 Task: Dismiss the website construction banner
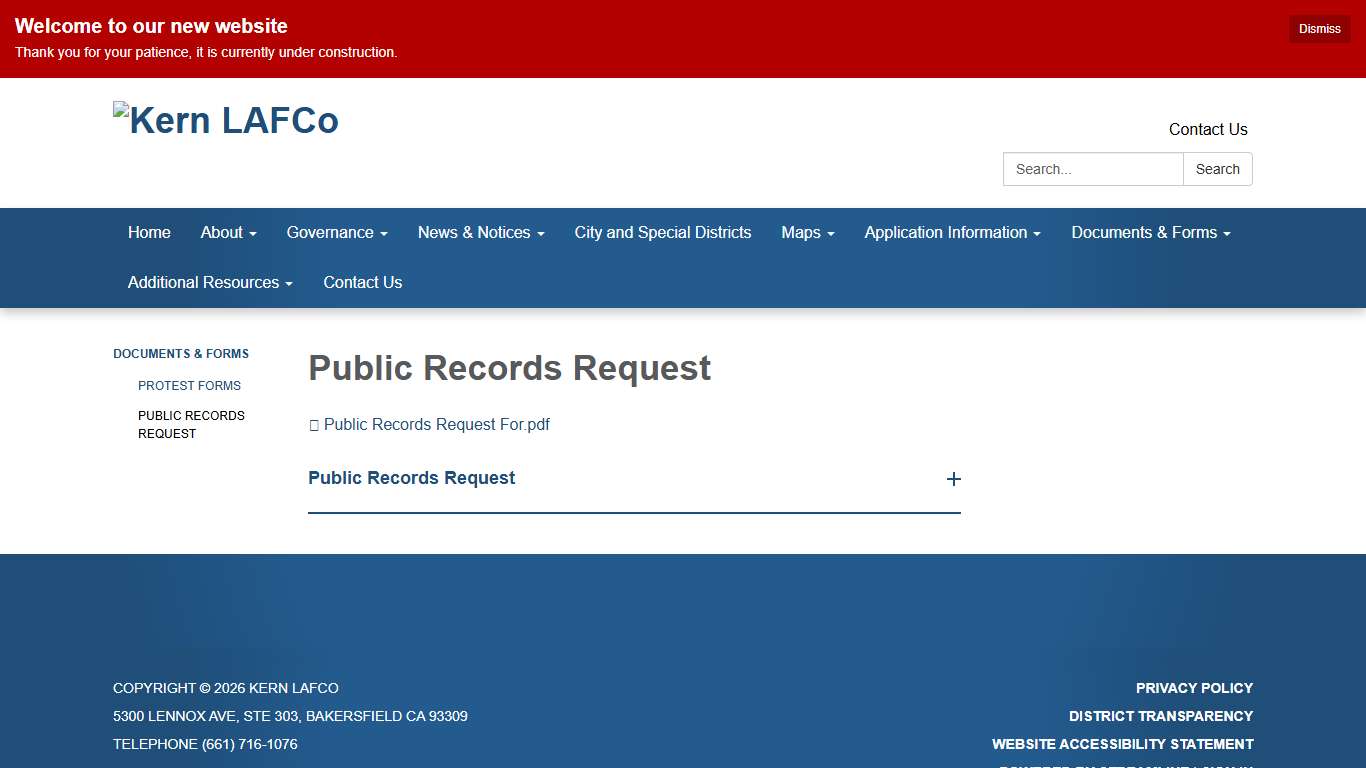coord(1318,28)
